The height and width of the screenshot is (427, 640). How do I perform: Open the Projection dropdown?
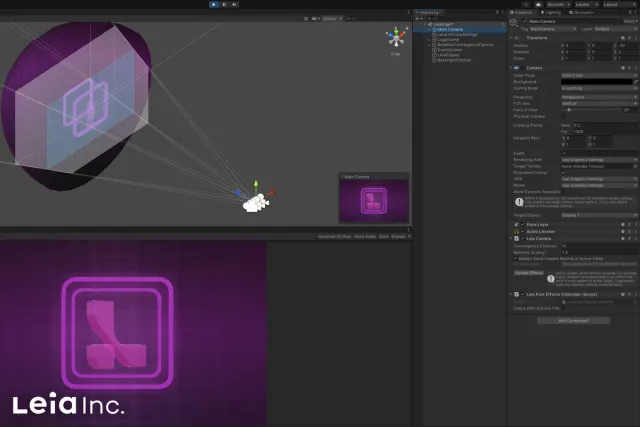[599, 97]
